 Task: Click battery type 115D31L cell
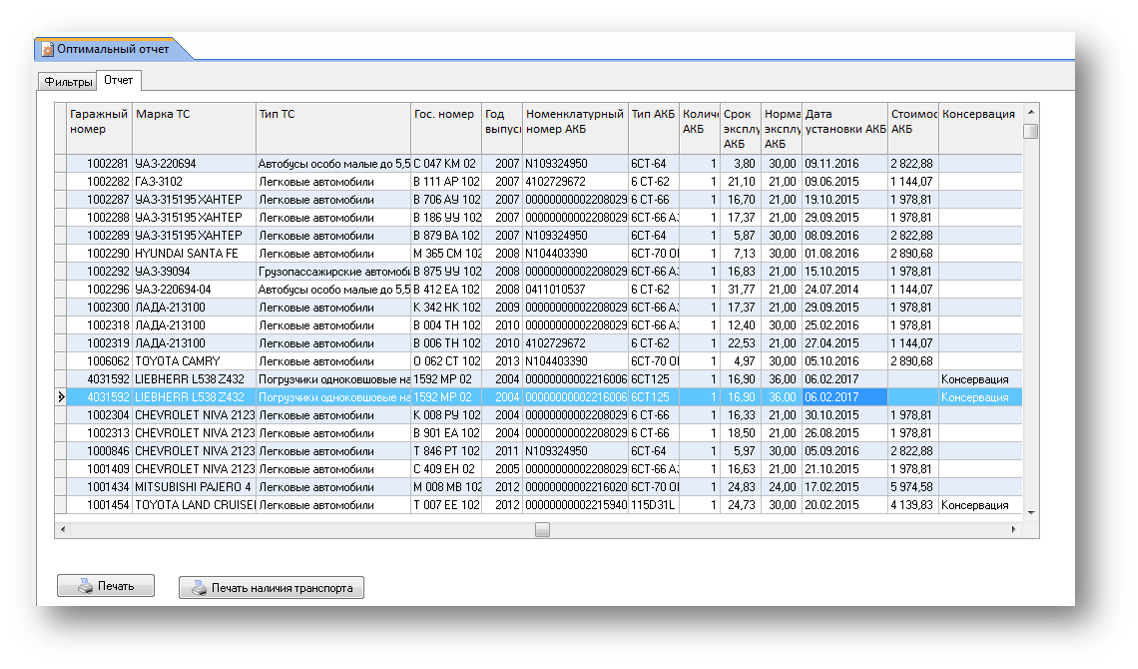coord(654,505)
